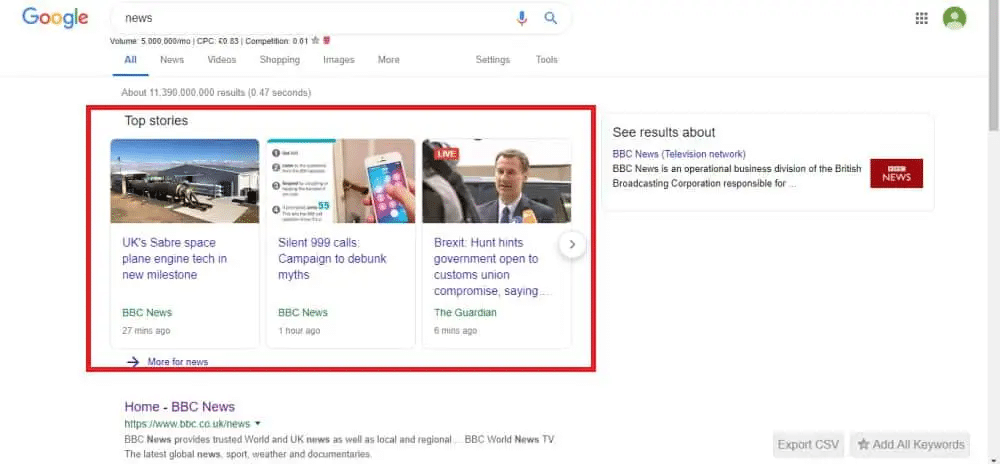Image resolution: width=1000 pixels, height=464 pixels.
Task: Click BBC News source under 999 story
Action: [303, 312]
